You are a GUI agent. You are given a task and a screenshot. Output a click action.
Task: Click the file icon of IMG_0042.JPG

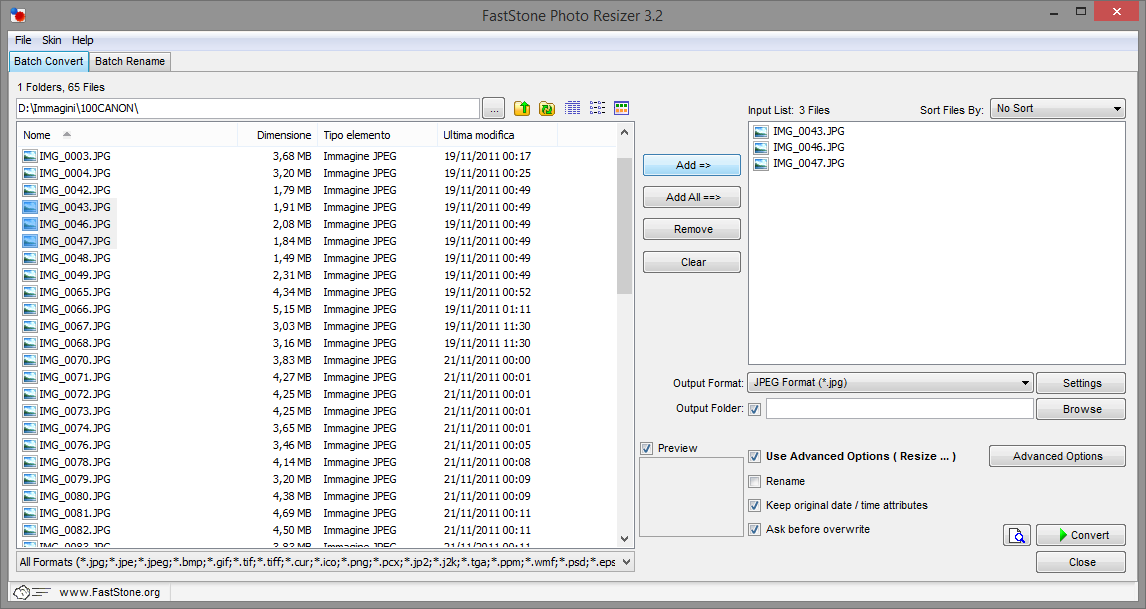coord(30,190)
